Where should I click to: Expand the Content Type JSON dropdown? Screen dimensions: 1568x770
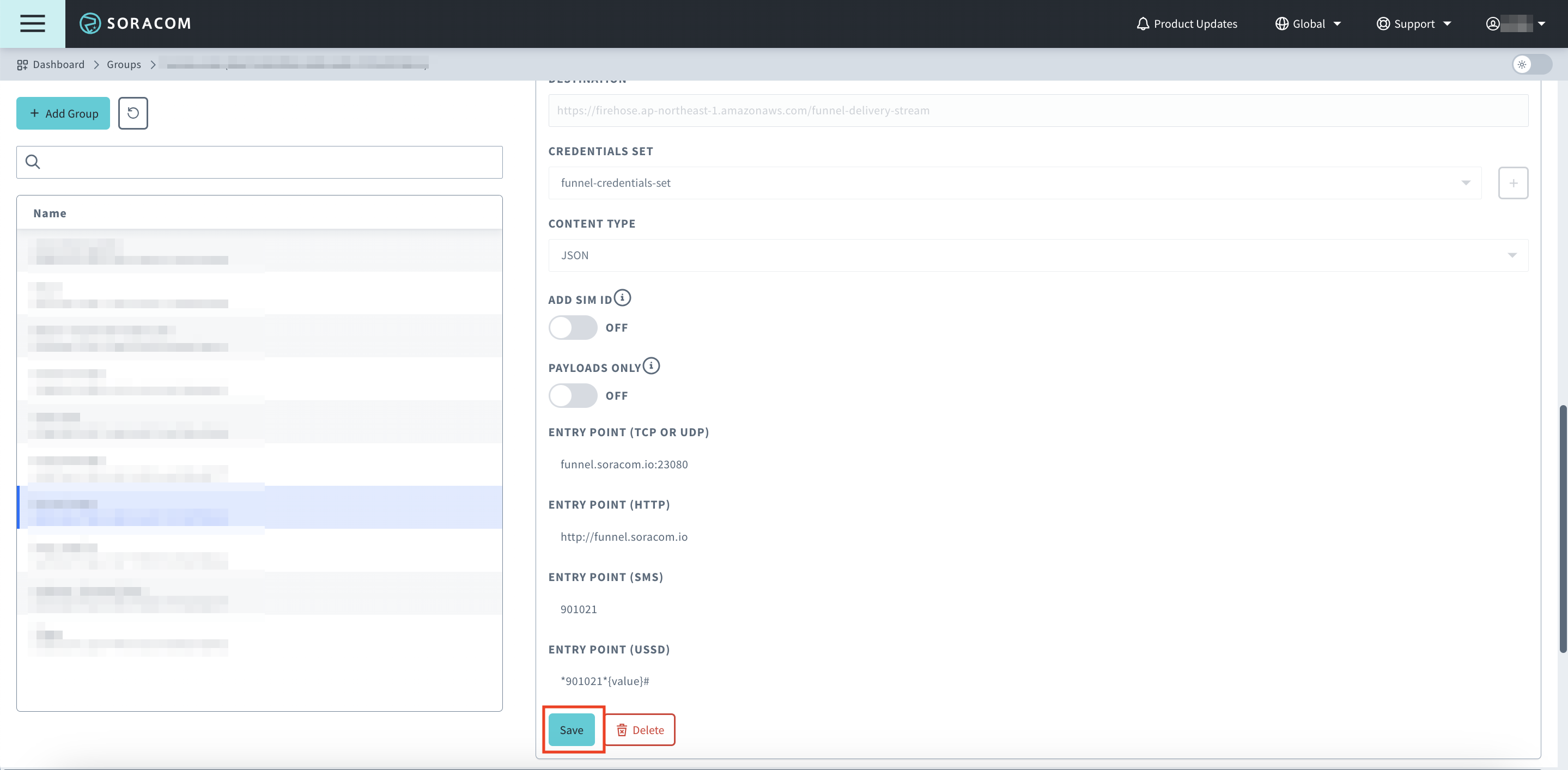tap(1038, 255)
